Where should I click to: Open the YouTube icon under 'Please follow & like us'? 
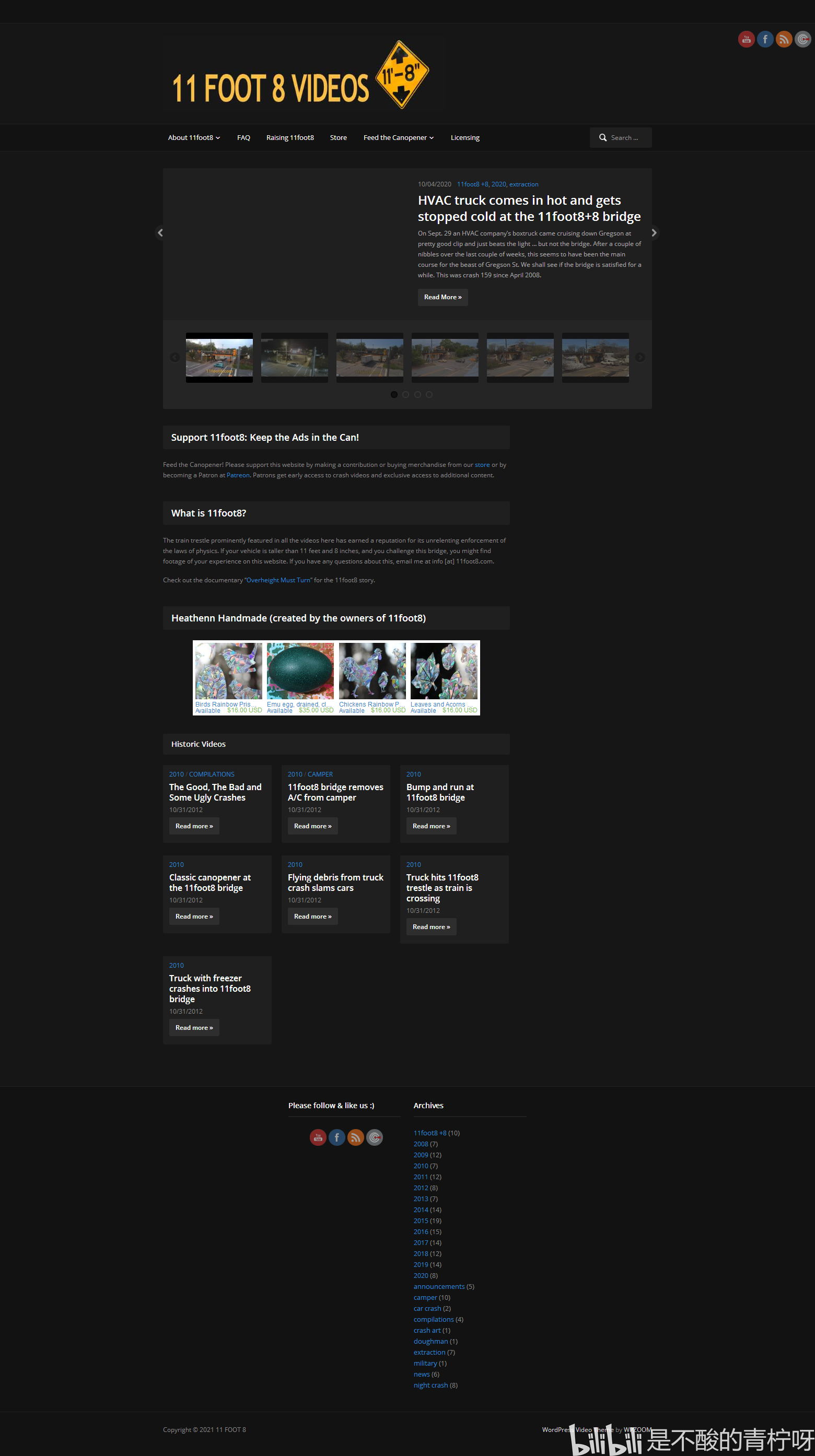coord(318,1137)
